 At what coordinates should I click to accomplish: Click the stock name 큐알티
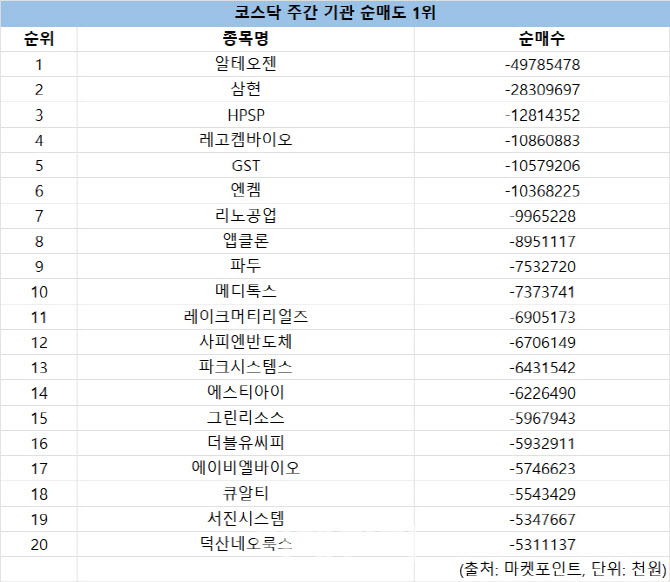tap(246, 494)
